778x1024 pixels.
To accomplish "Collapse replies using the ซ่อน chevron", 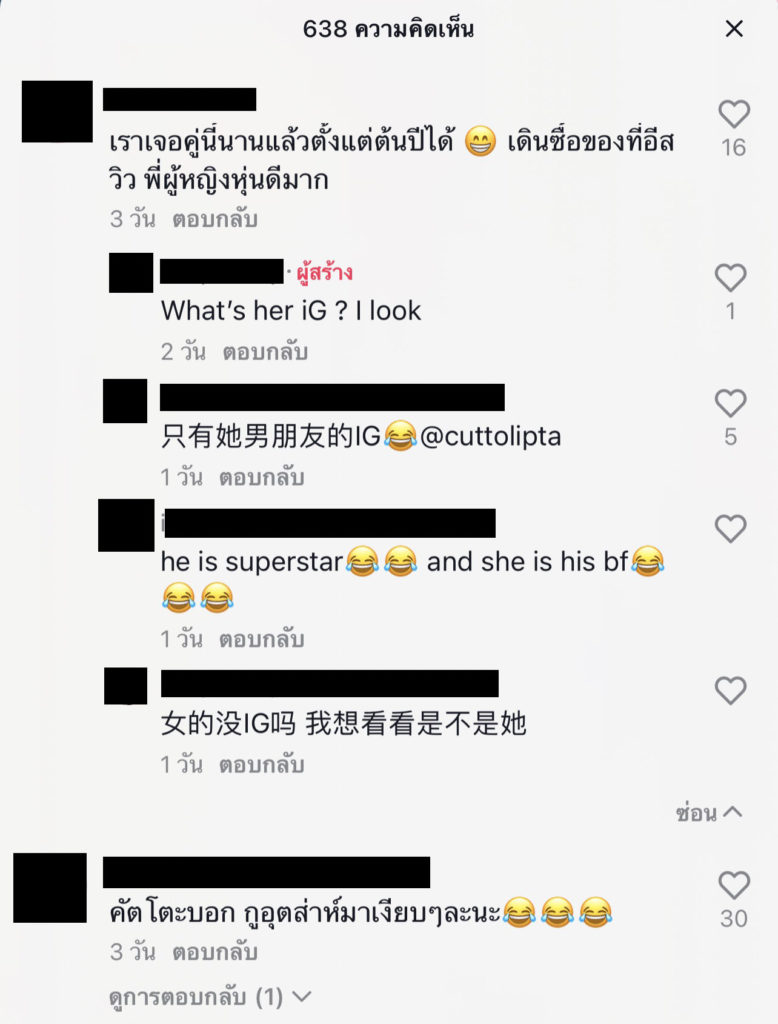I will pos(709,813).
